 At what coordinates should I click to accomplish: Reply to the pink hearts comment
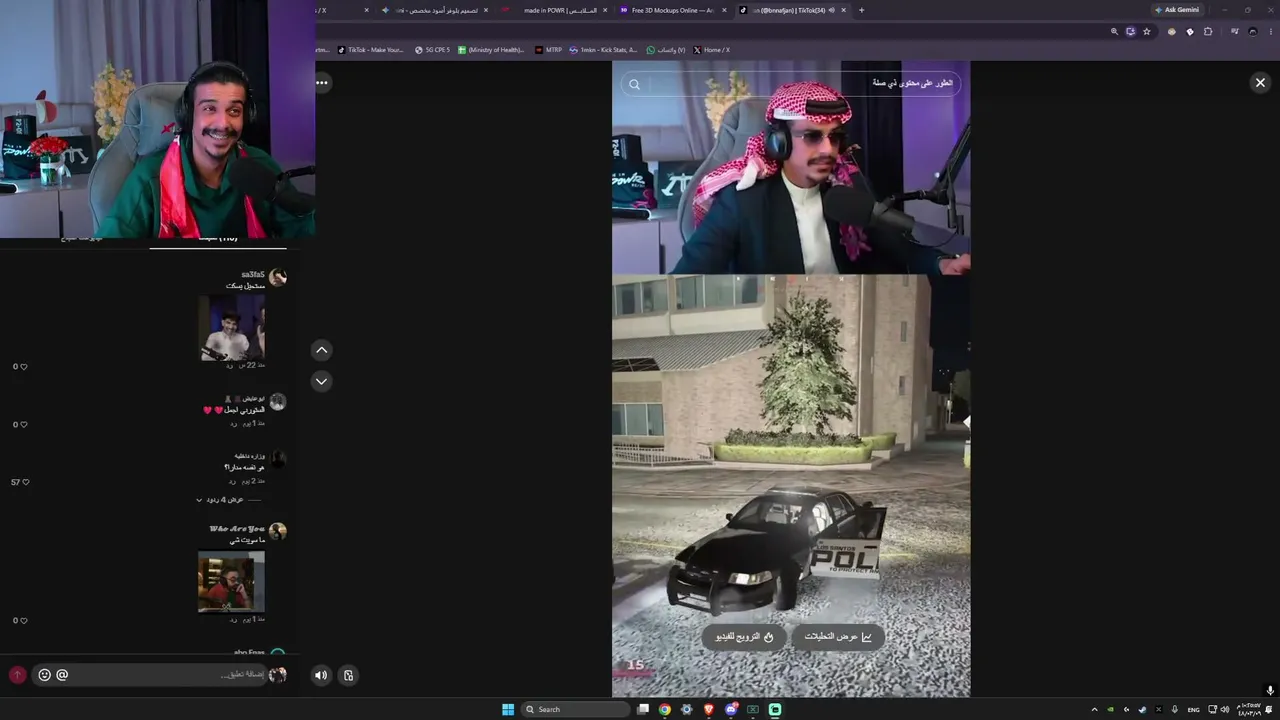point(233,423)
